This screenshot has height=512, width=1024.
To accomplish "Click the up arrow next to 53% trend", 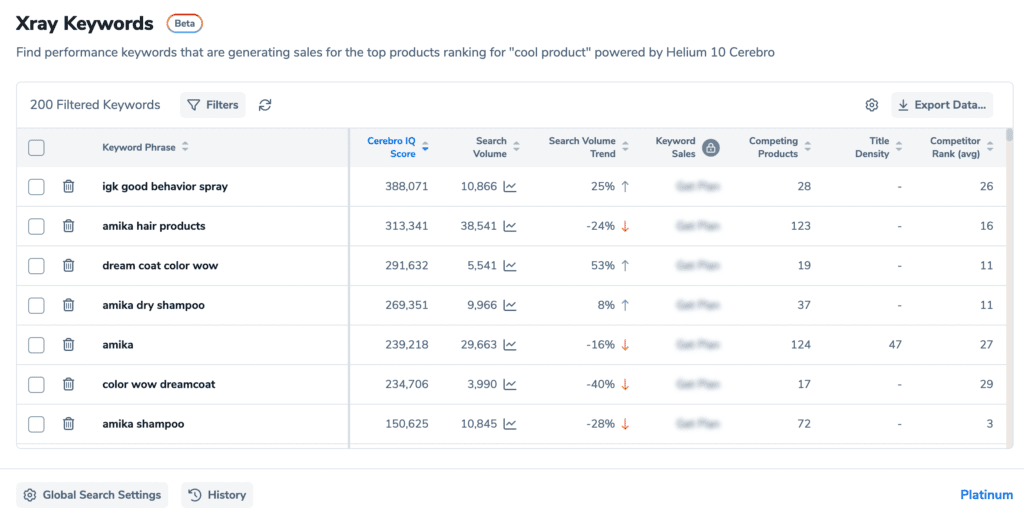I will point(625,266).
